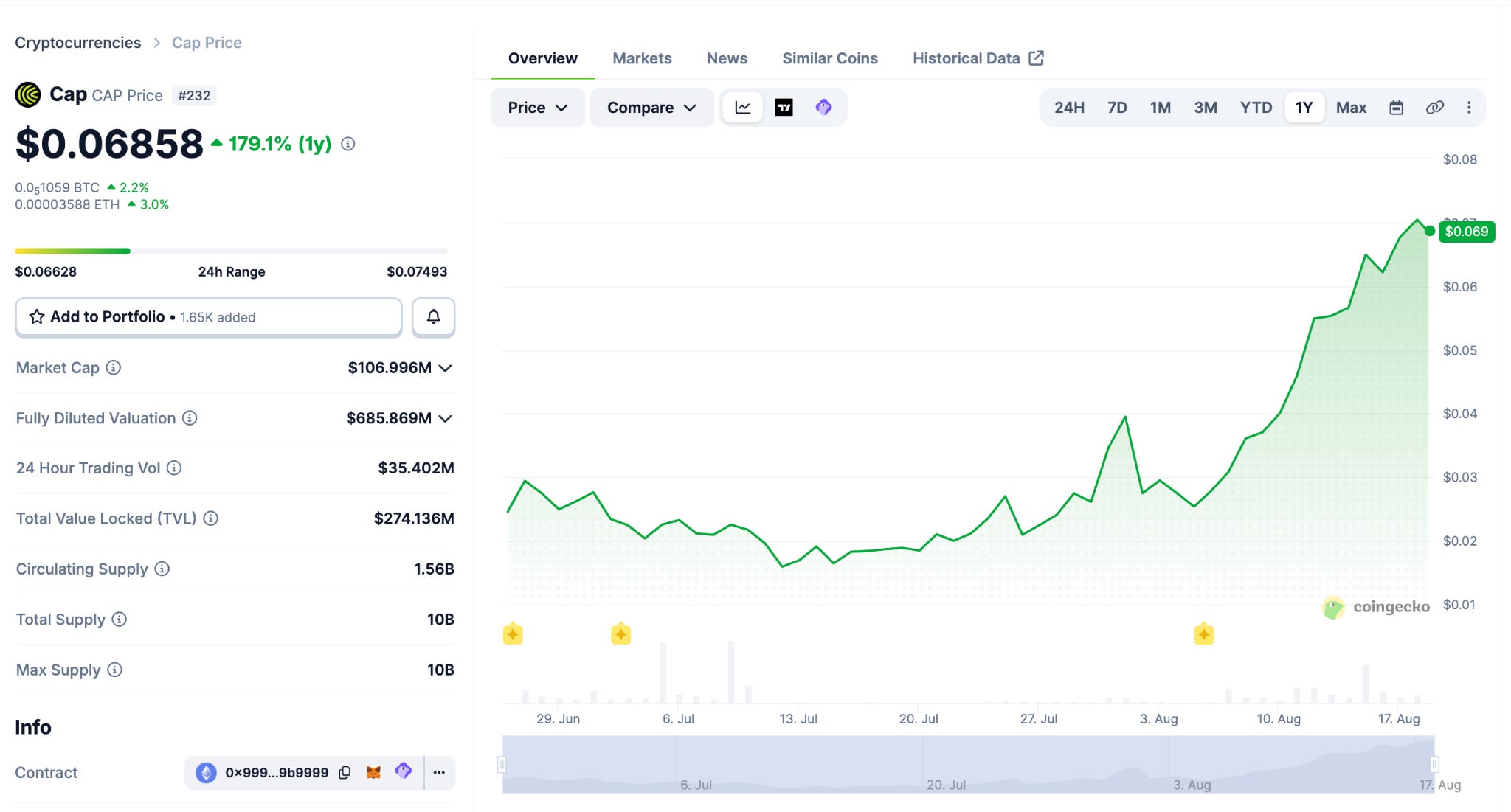Switch chart range to Max
The image size is (1511, 812).
pos(1351,108)
